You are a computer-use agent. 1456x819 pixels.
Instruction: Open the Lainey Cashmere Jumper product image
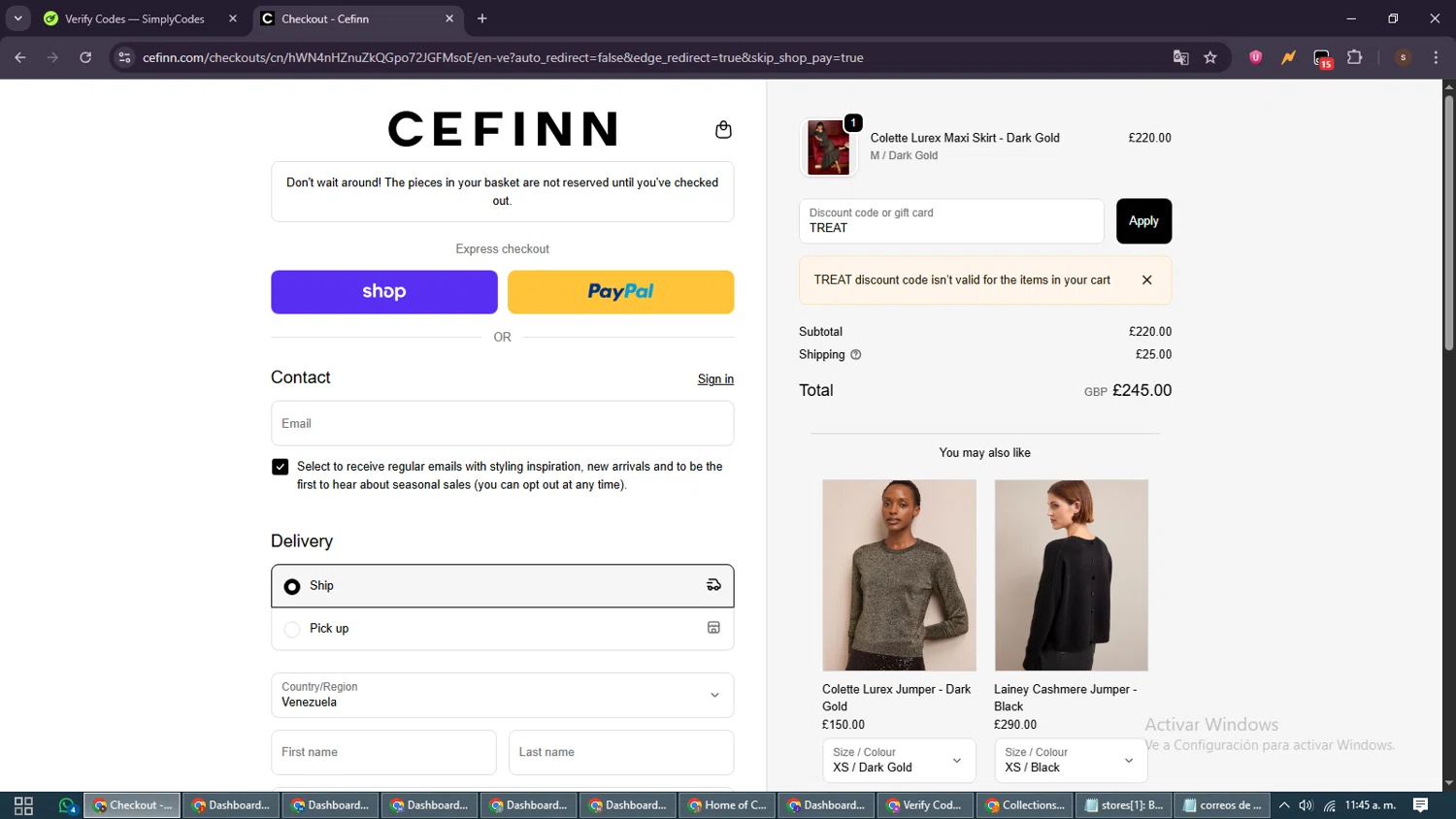click(1071, 575)
